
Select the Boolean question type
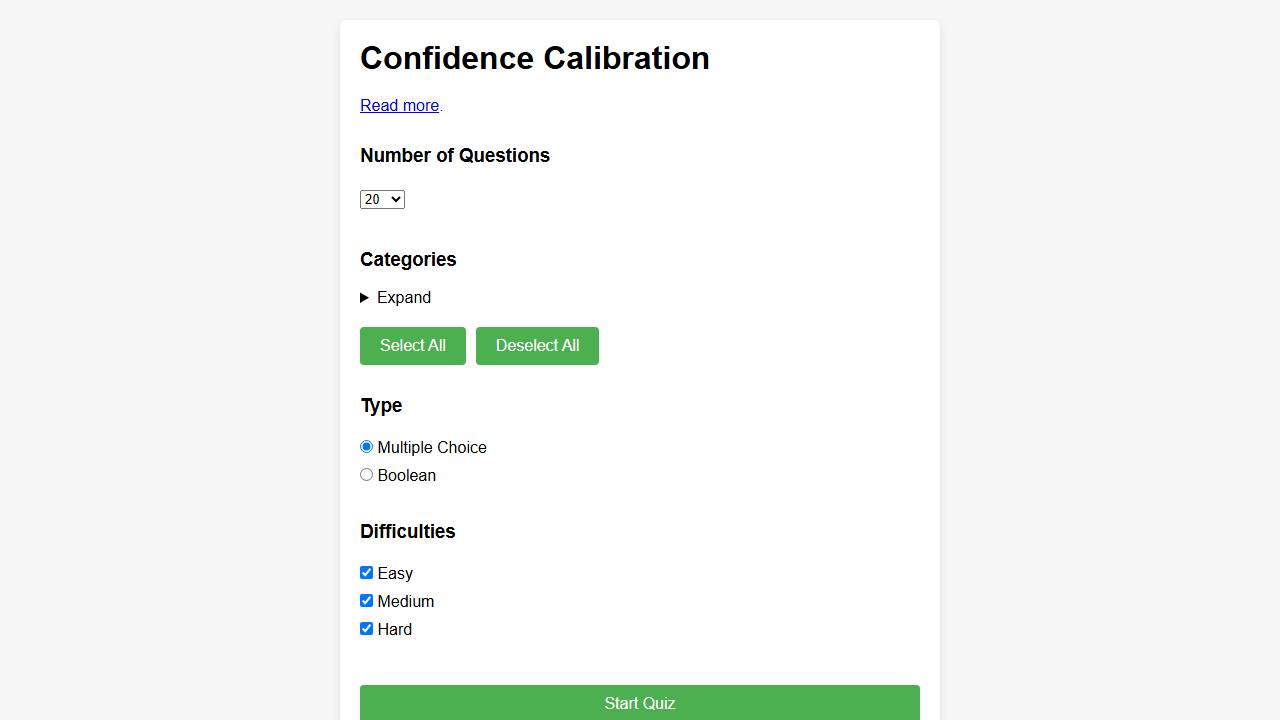[367, 475]
